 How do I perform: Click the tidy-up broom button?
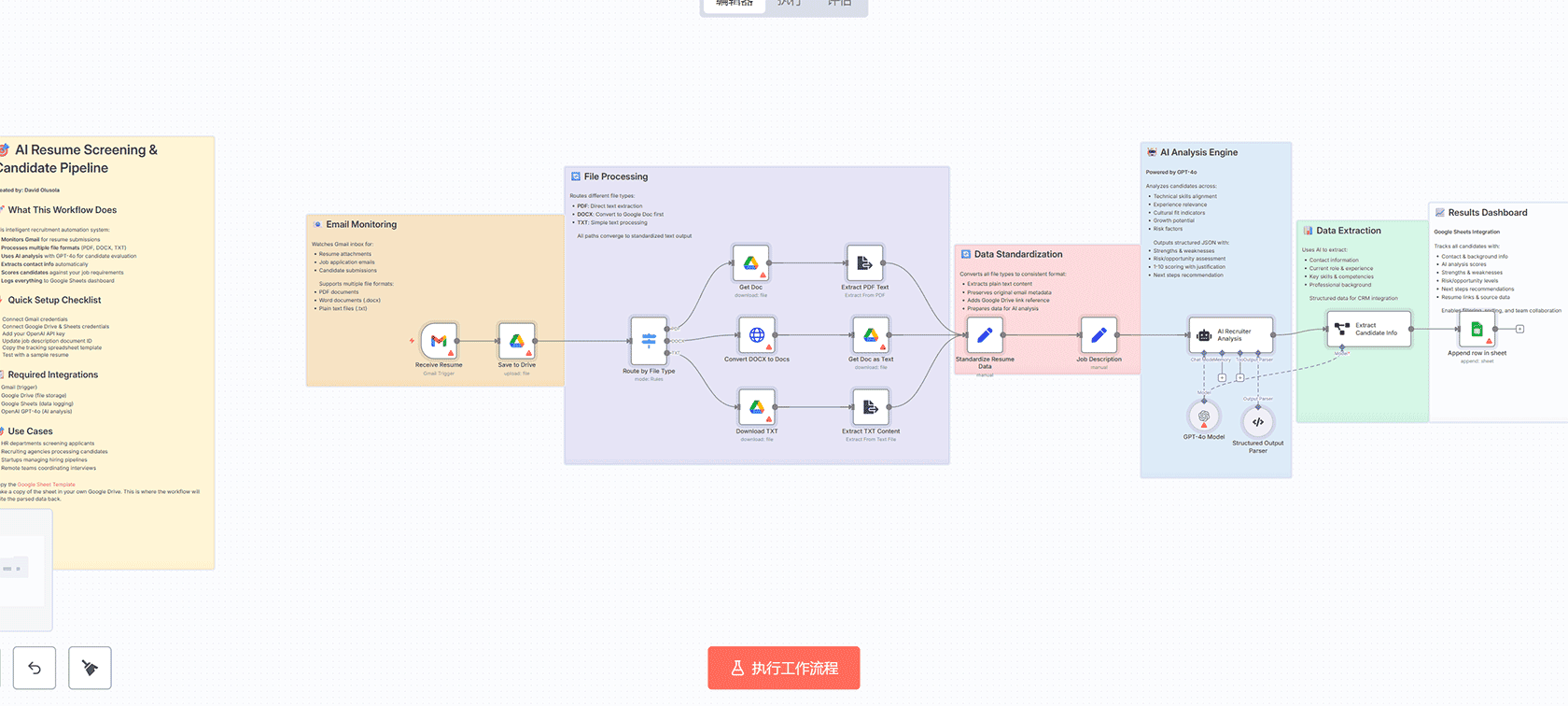(90, 668)
